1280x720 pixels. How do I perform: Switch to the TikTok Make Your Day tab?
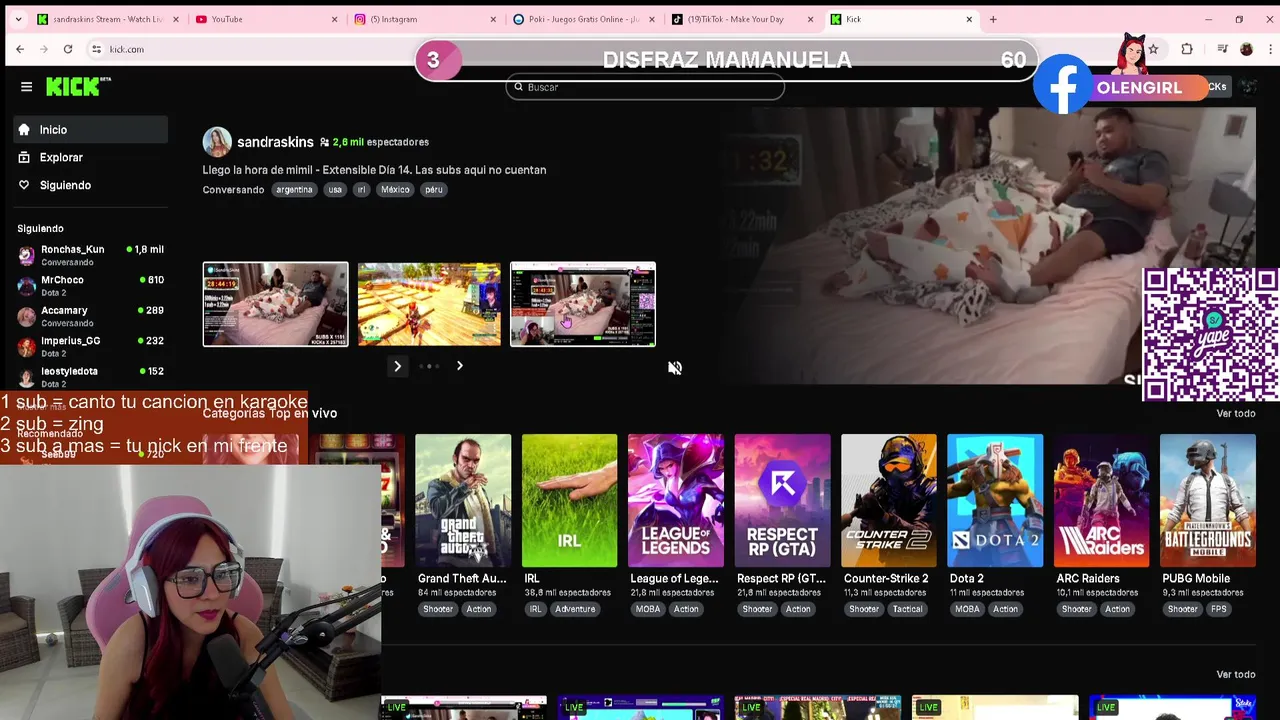(744, 19)
